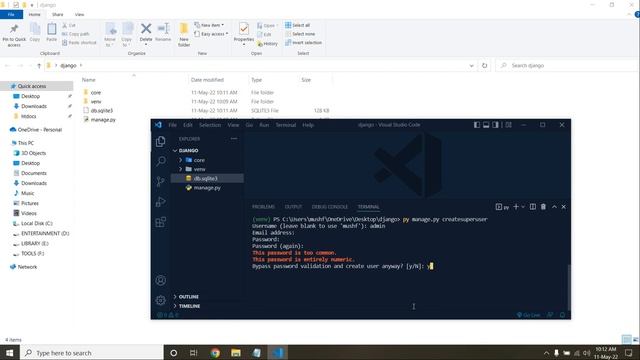640x360 pixels.
Task: Click Properties icon in File Explorer ribbon
Action: coord(244,33)
